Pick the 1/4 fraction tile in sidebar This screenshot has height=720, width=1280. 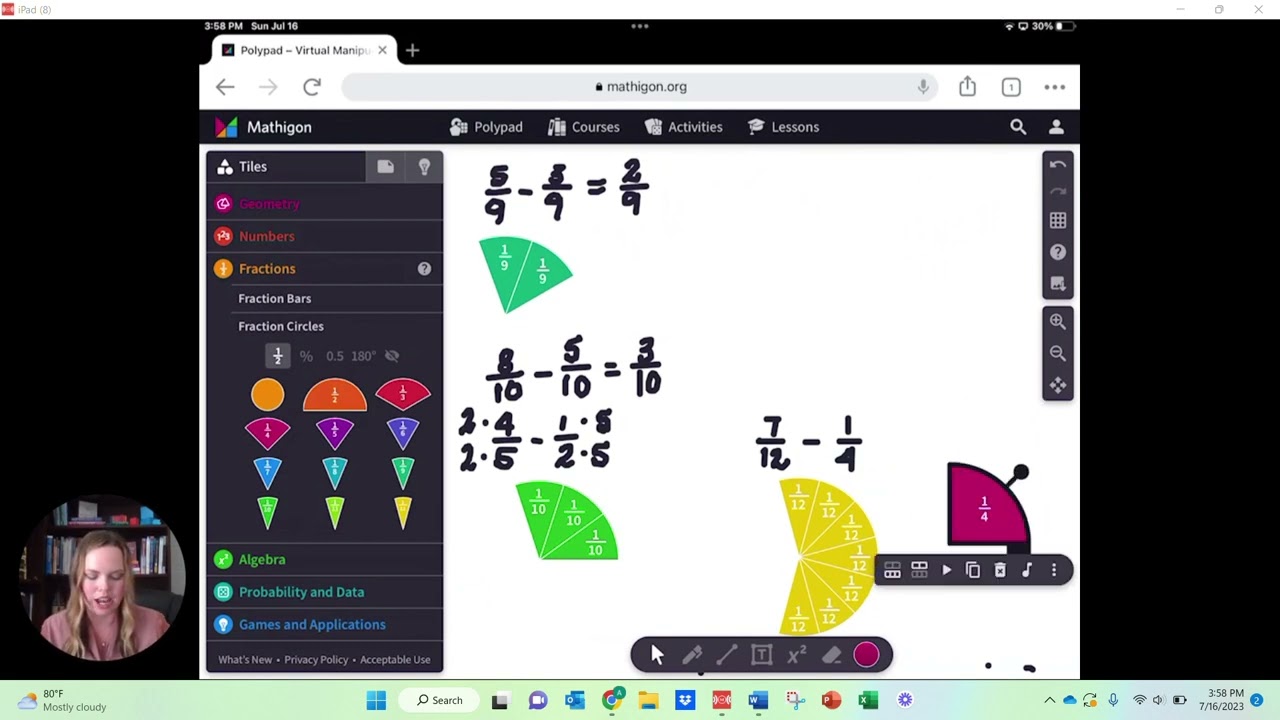(267, 433)
